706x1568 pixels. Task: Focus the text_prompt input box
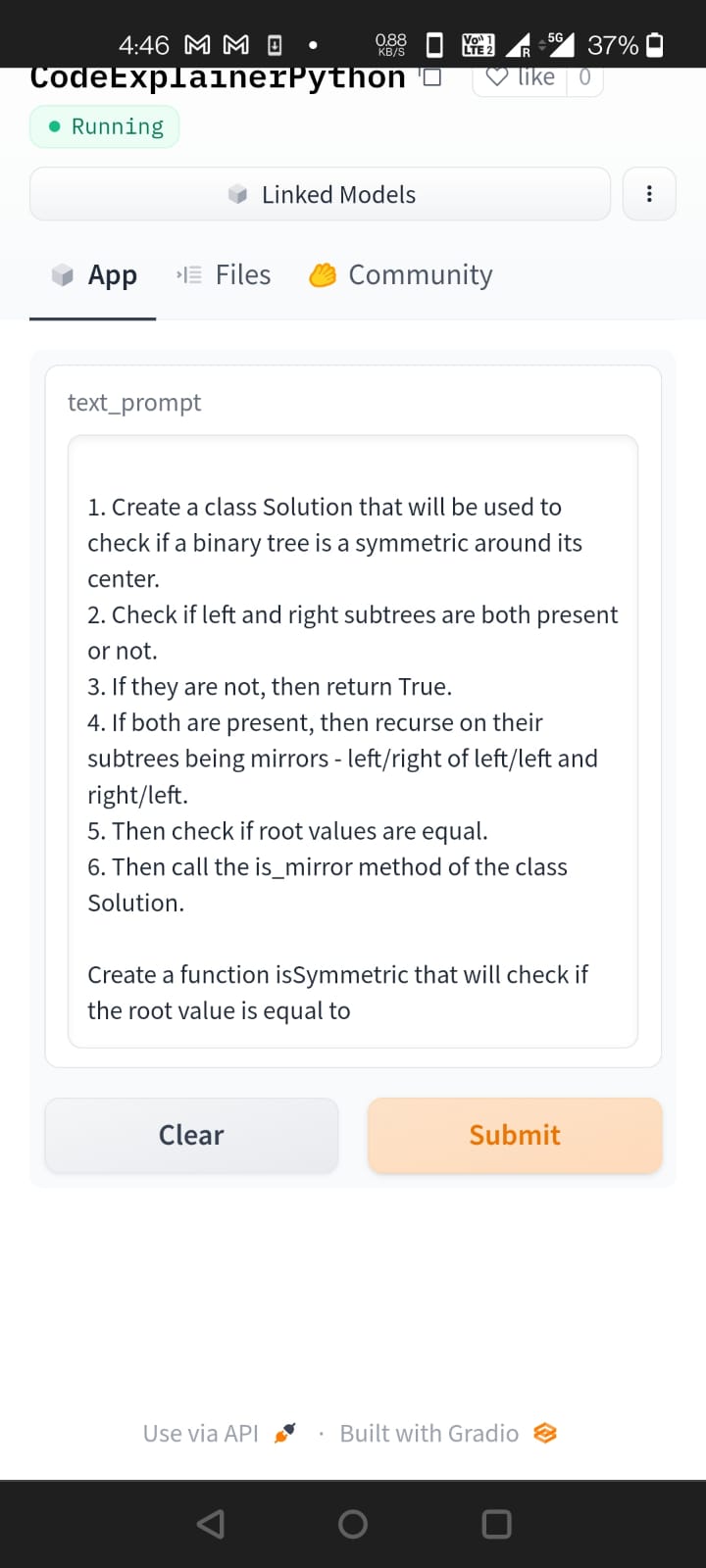pos(353,741)
